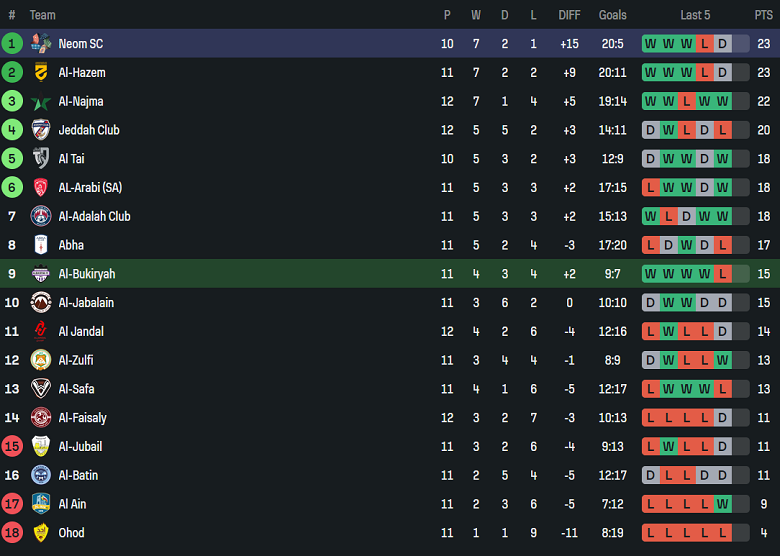780x556 pixels.
Task: Click the Last 5 column header
Action: point(695,15)
